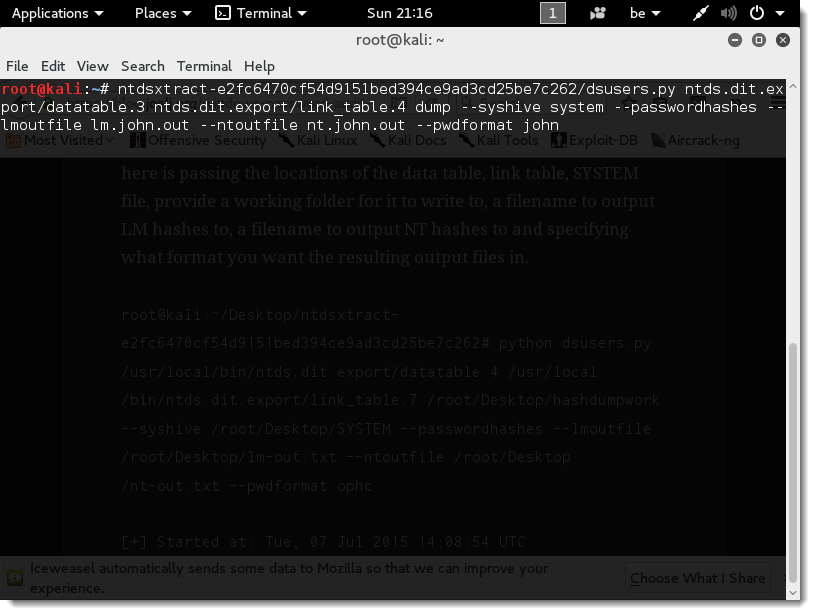Image resolution: width=815 pixels, height=615 pixels.
Task: Maximize the terminal window
Action: (x=759, y=40)
